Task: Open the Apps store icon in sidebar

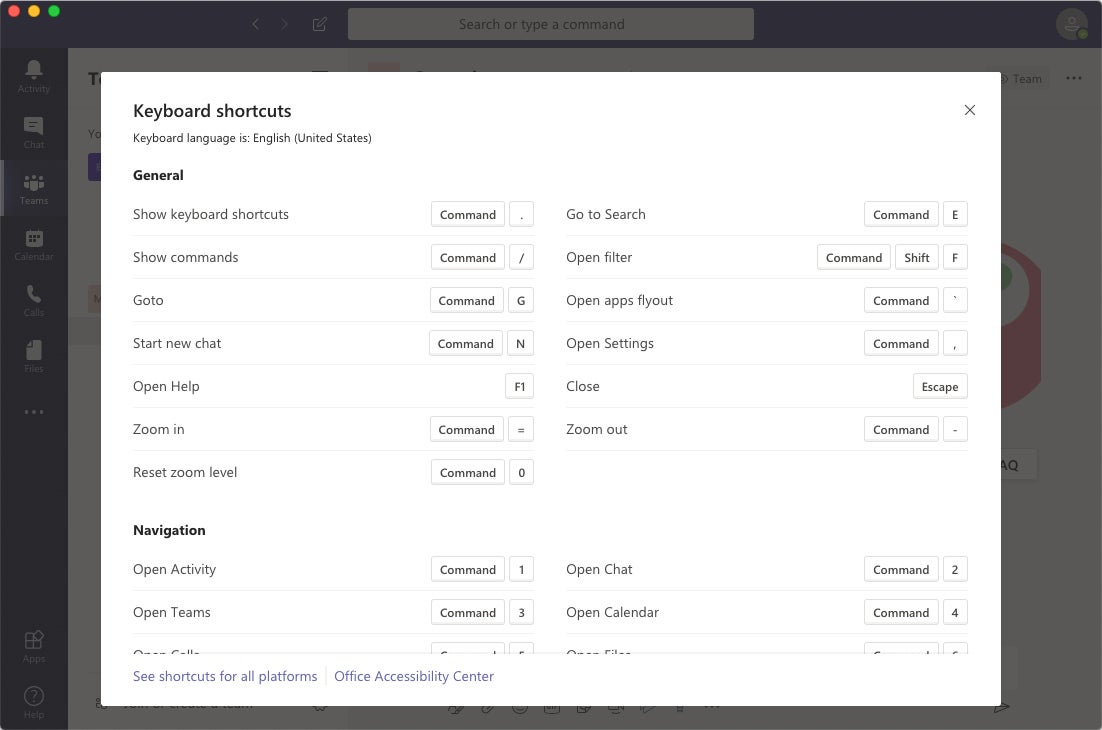Action: tap(34, 647)
